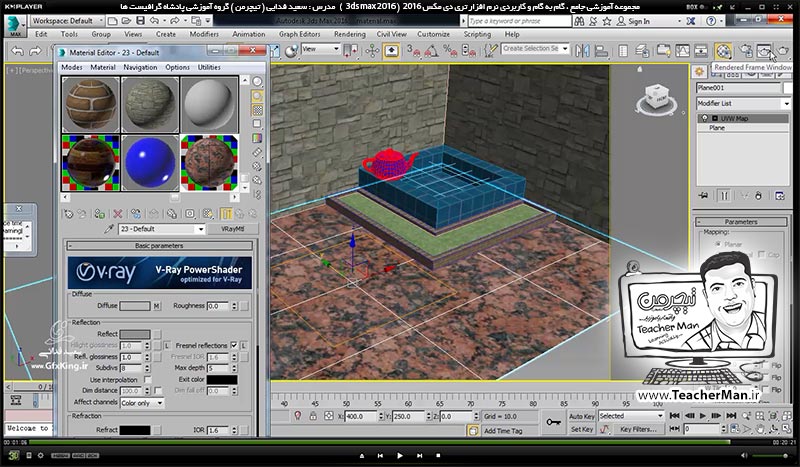The image size is (800, 467).
Task: Toggle Keyboard Shortcut Override icon
Action: click(x=391, y=51)
